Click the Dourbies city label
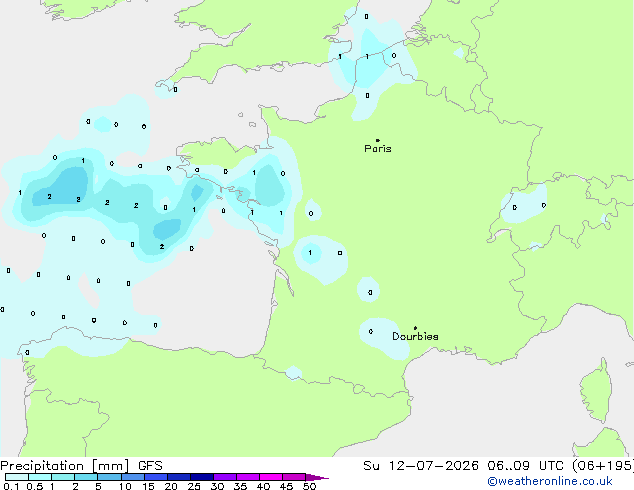This screenshot has width=634, height=490. 415,336
